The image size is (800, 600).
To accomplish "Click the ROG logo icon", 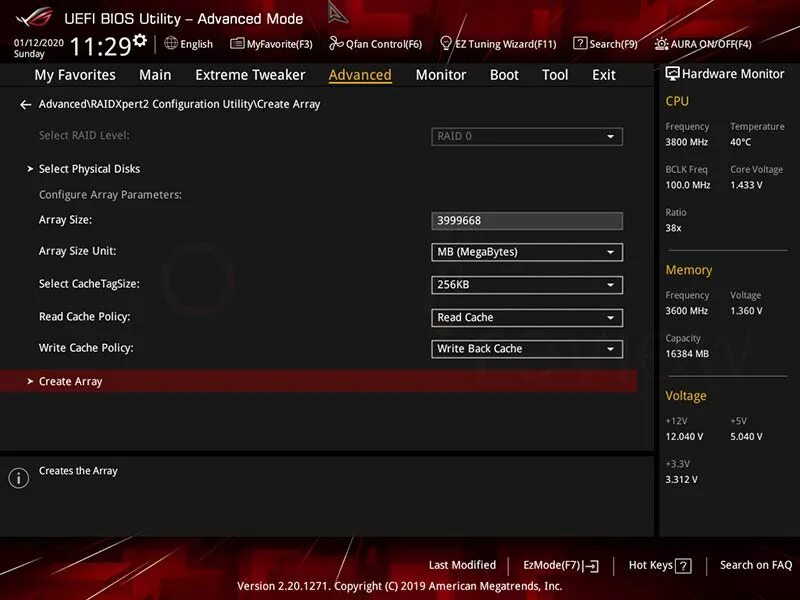I will pyautogui.click(x=34, y=18).
